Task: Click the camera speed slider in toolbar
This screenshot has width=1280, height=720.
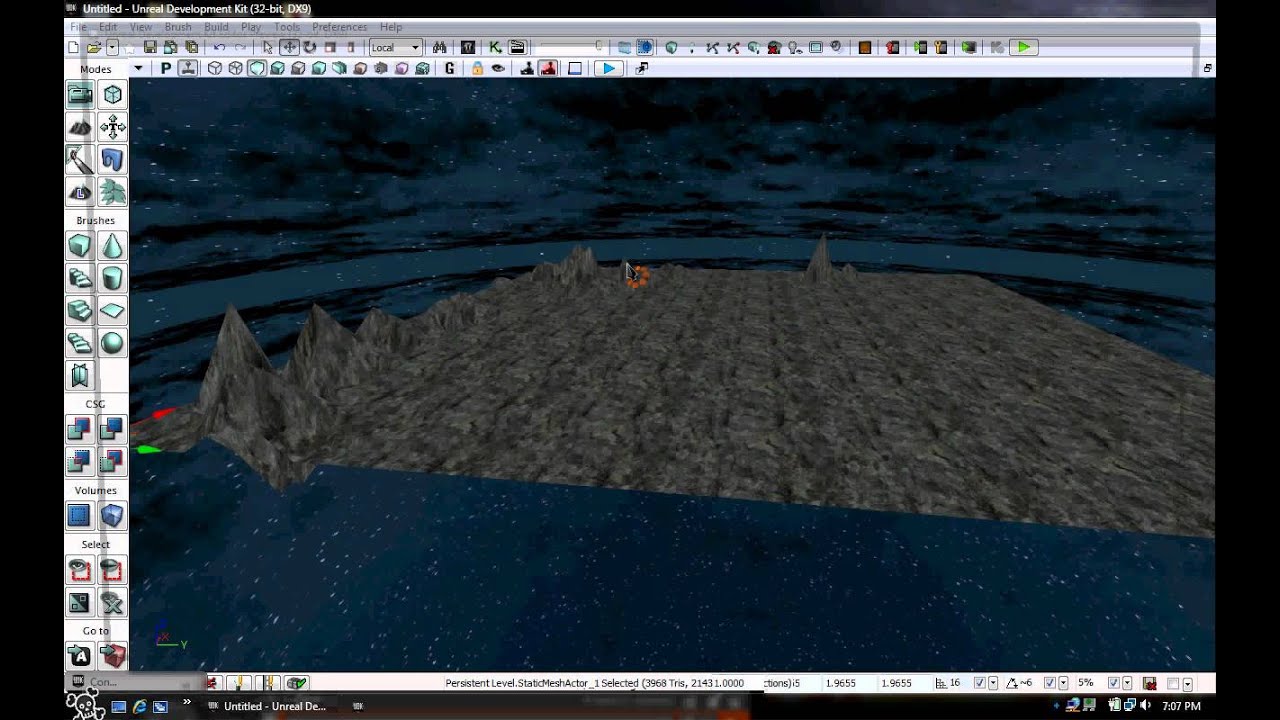Action: [x=570, y=47]
